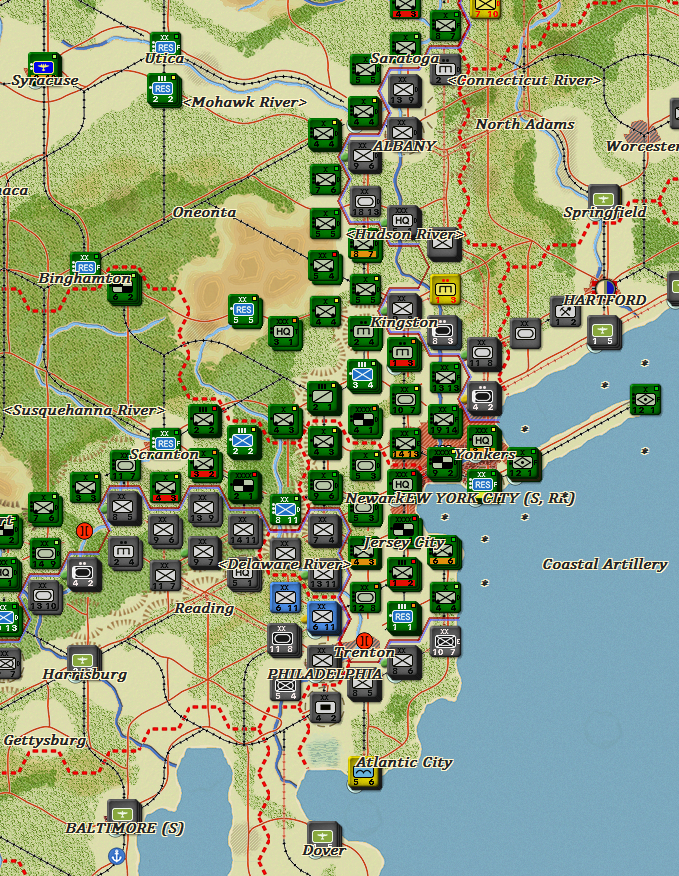Click the <Susquehanna River> label
679x876 pixels.
(84, 411)
